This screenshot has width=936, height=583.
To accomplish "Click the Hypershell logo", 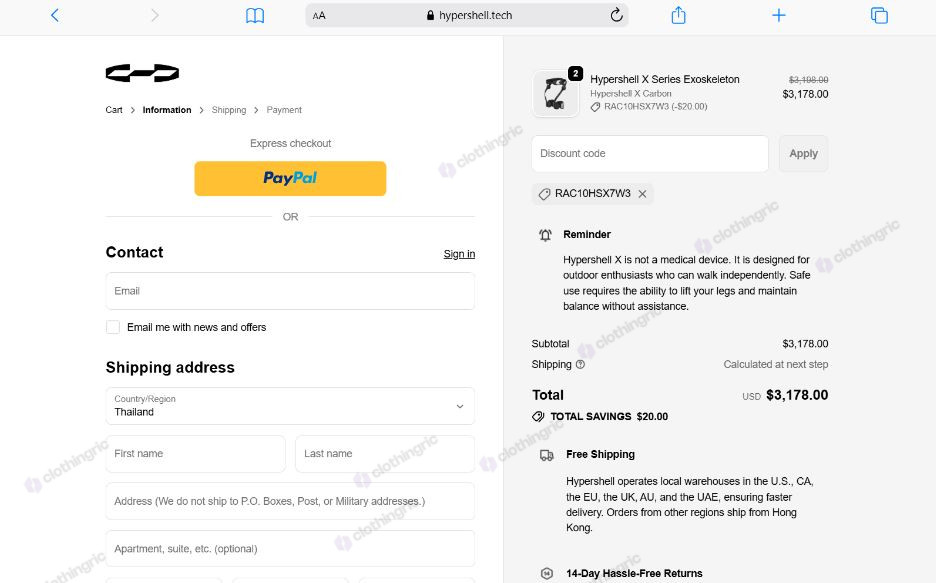I will point(142,73).
